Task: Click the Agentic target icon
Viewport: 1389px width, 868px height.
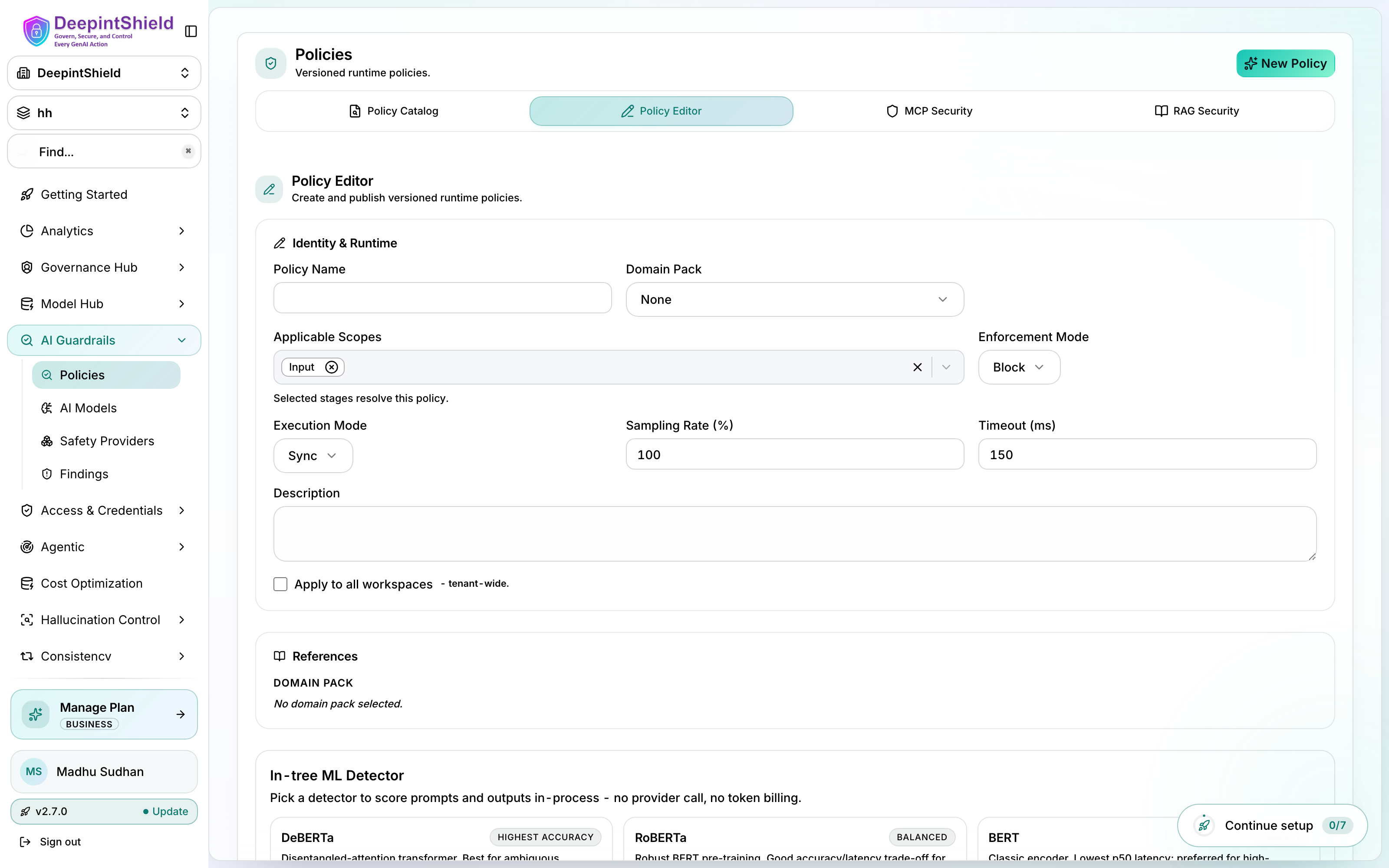Action: pyautogui.click(x=27, y=547)
